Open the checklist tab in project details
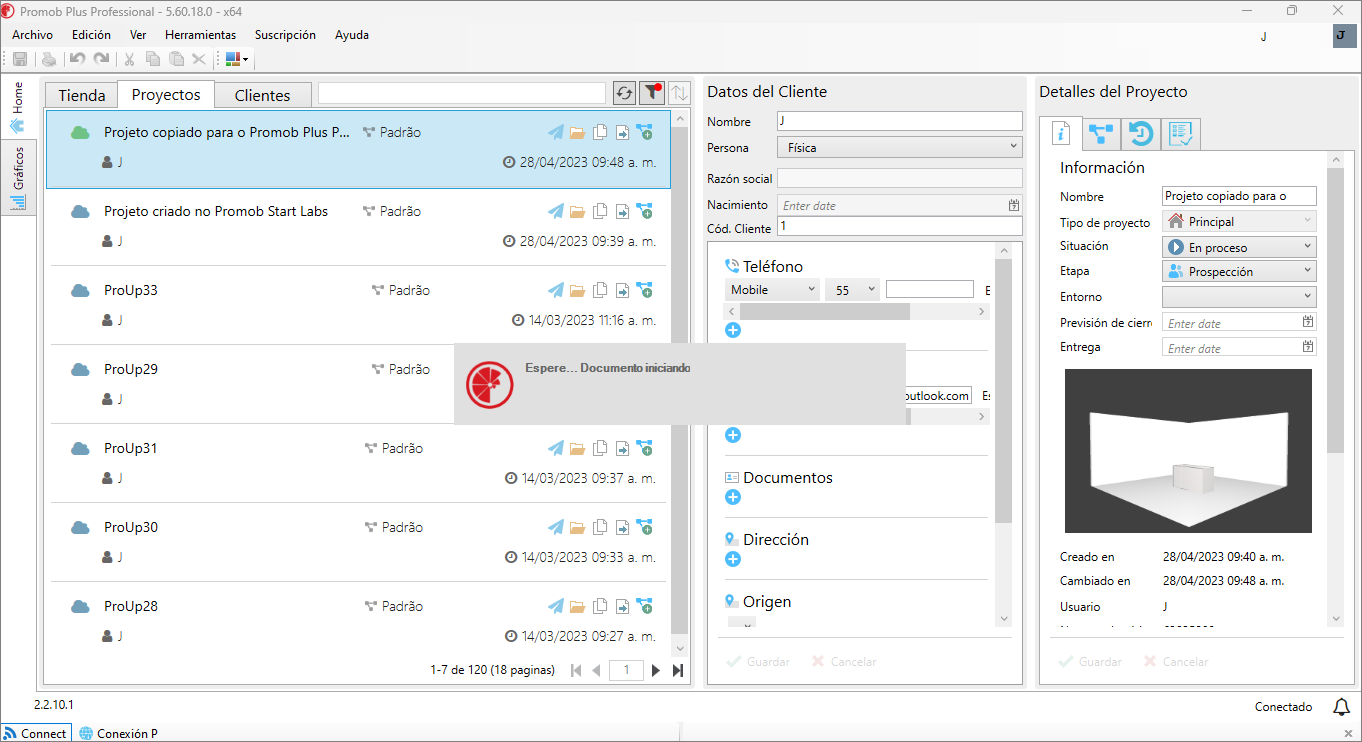 click(x=1182, y=134)
